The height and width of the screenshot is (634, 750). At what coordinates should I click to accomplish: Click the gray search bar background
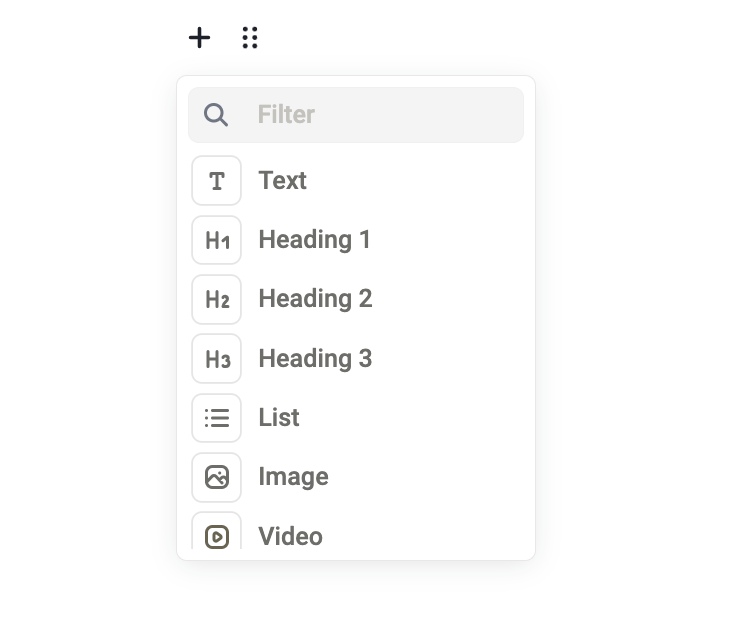click(356, 115)
